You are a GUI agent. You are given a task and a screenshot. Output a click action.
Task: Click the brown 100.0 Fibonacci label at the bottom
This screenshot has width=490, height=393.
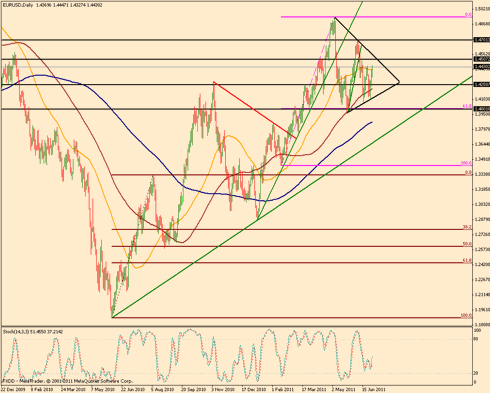coord(466,315)
